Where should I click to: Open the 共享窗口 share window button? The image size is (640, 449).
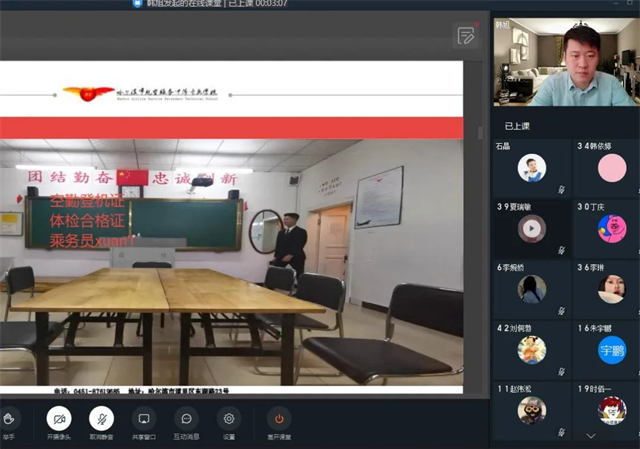[x=144, y=419]
